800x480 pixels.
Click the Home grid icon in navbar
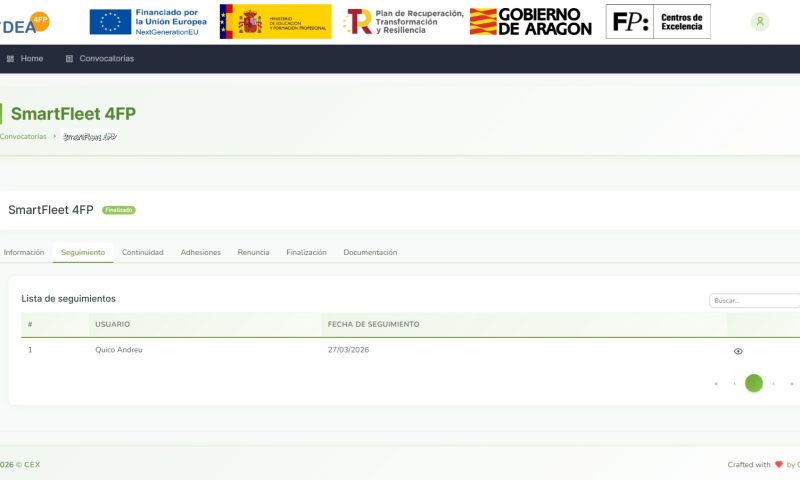pyautogui.click(x=10, y=59)
